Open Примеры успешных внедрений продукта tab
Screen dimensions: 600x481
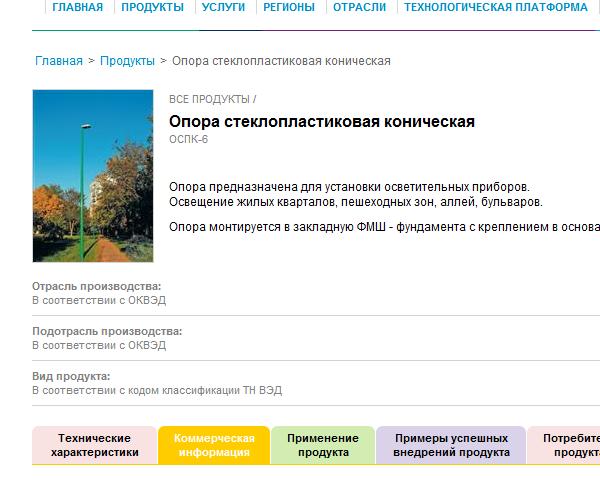(452, 445)
